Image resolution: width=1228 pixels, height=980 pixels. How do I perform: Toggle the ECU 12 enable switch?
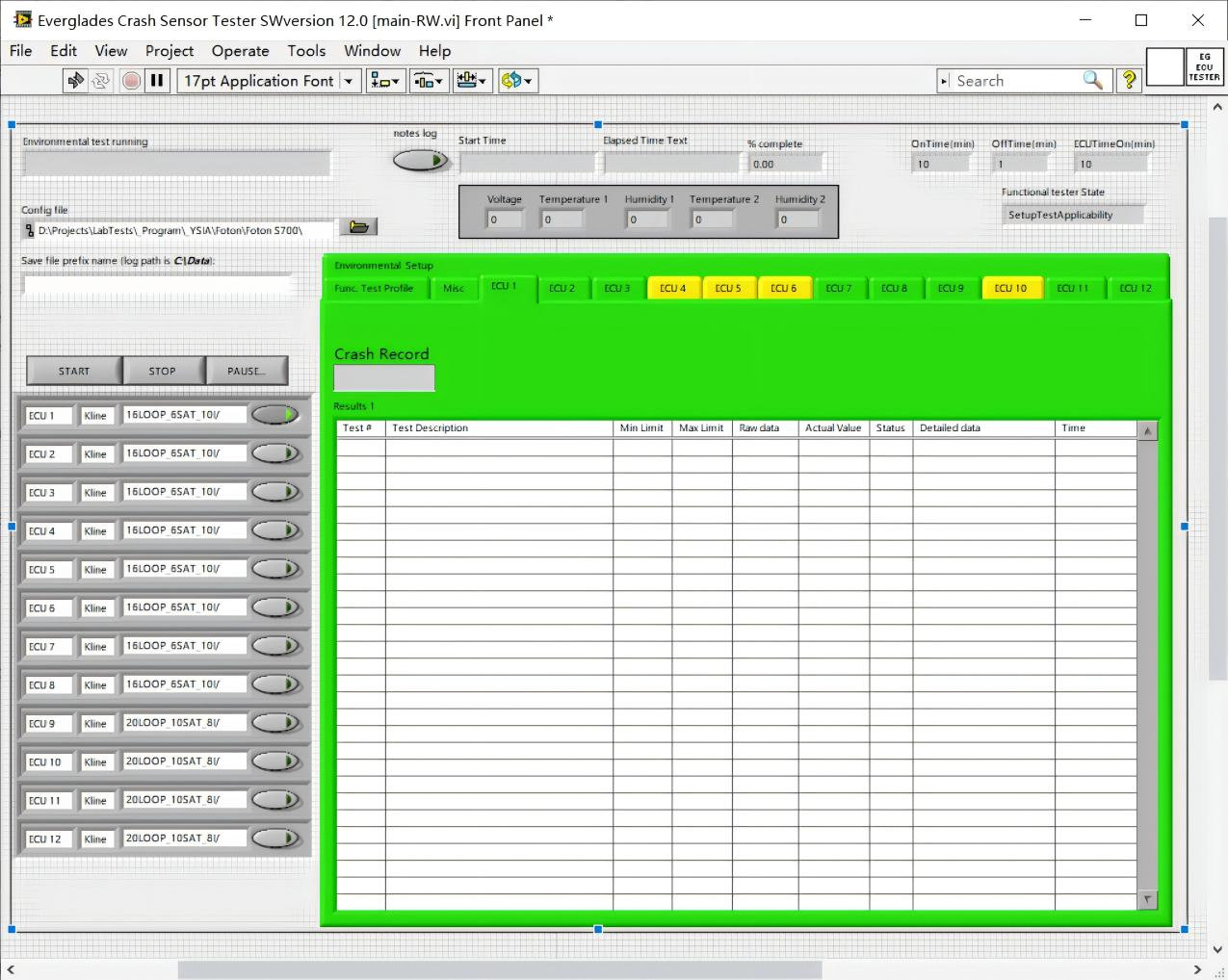point(275,838)
